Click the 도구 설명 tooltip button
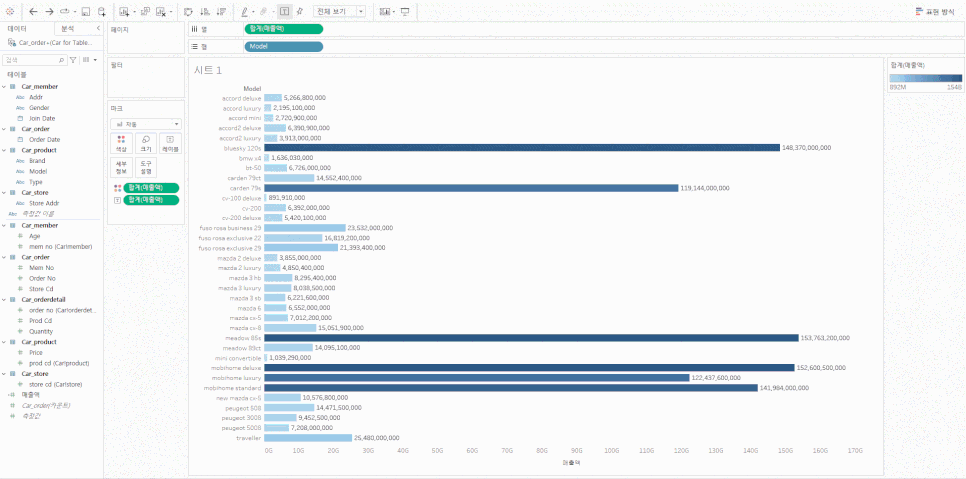Viewport: 966px width, 479px height. pyautogui.click(x=145, y=167)
